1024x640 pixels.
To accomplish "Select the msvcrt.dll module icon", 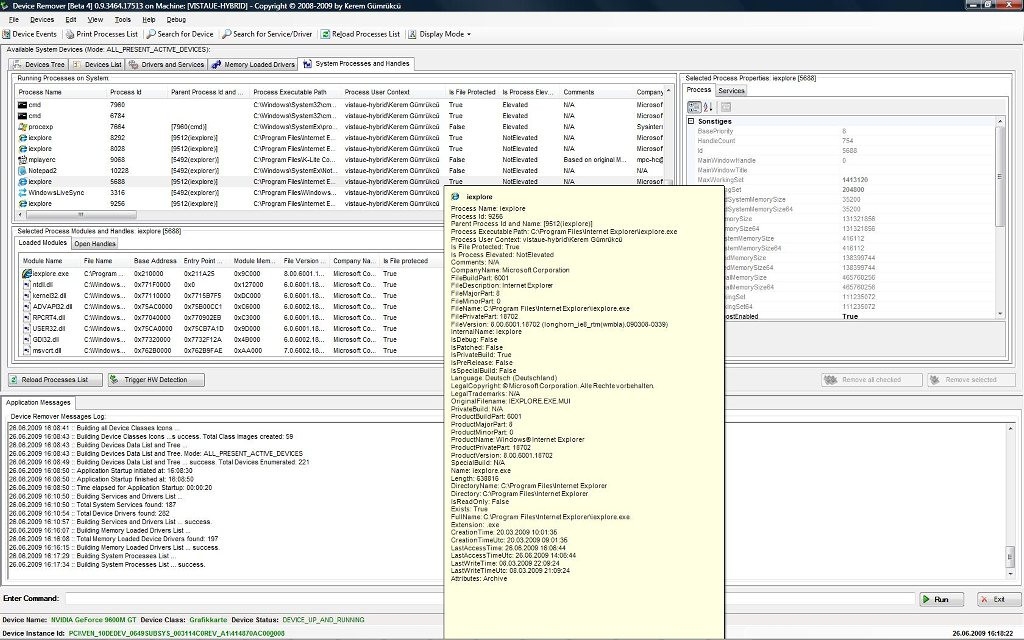I will [27, 351].
